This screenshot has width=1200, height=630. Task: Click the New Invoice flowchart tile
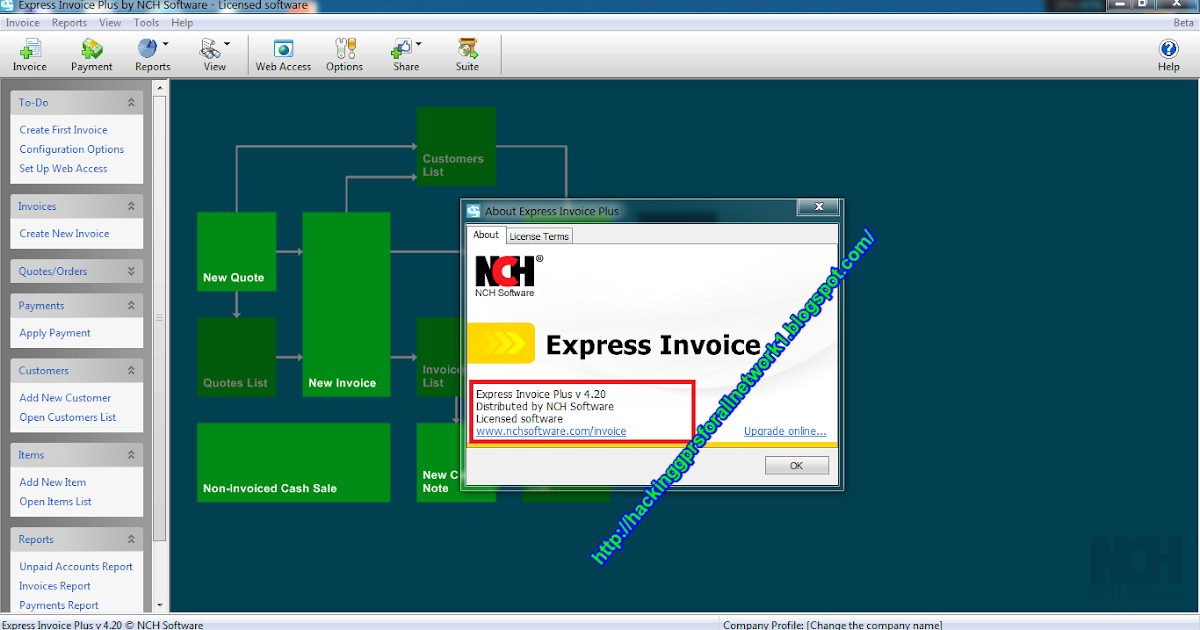[x=346, y=304]
